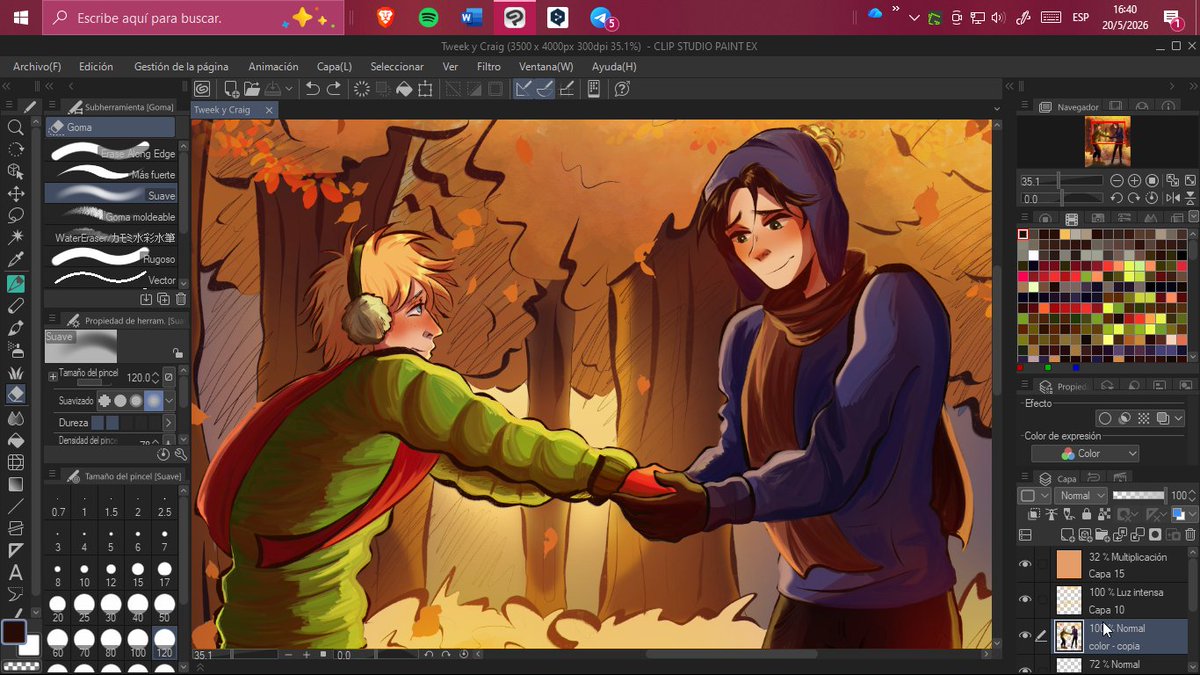Click the Redo arrow in command bar
The image size is (1200, 675).
[333, 89]
